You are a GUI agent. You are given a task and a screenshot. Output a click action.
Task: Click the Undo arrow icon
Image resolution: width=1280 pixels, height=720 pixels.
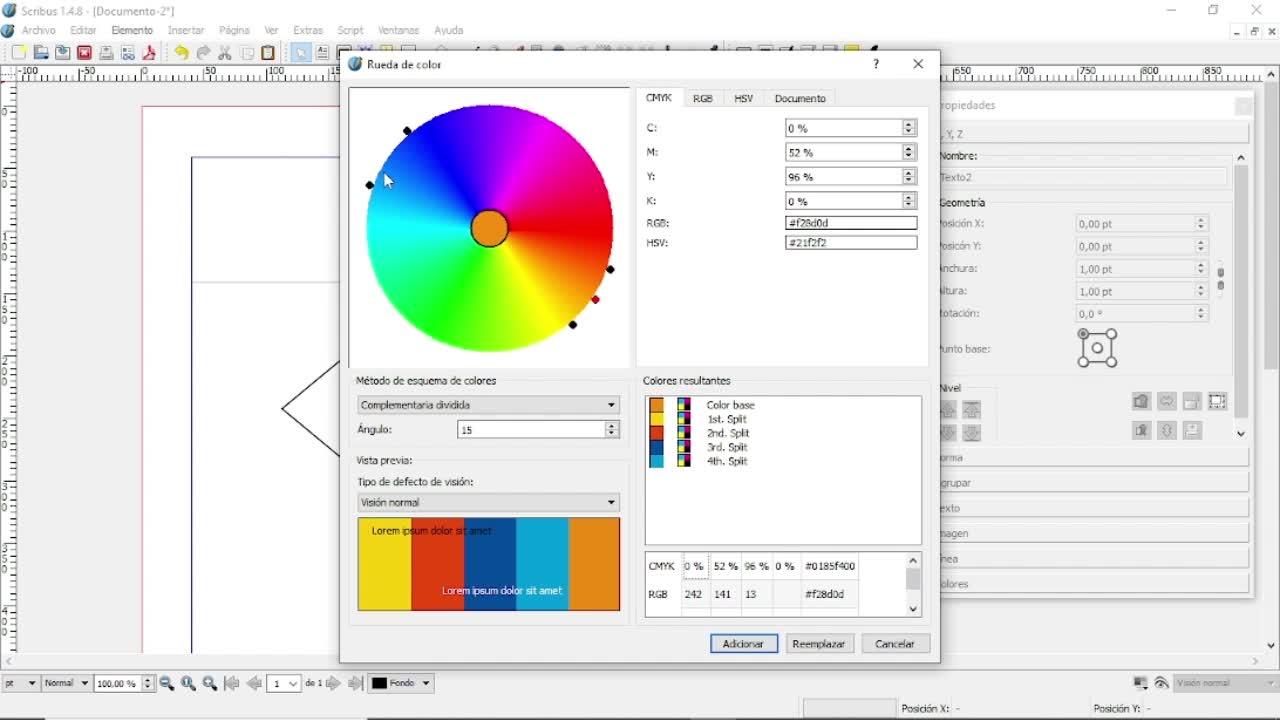click(x=181, y=53)
